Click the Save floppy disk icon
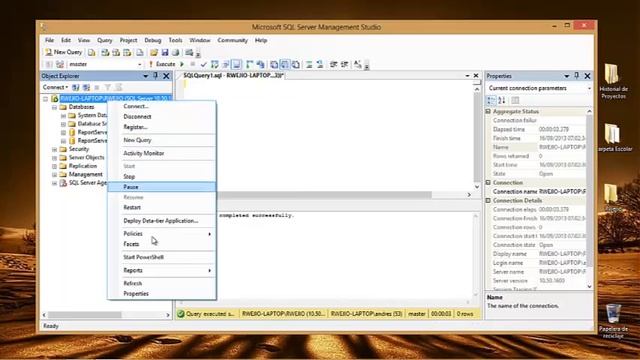Viewport: 640px width, 360px height. 164,52
